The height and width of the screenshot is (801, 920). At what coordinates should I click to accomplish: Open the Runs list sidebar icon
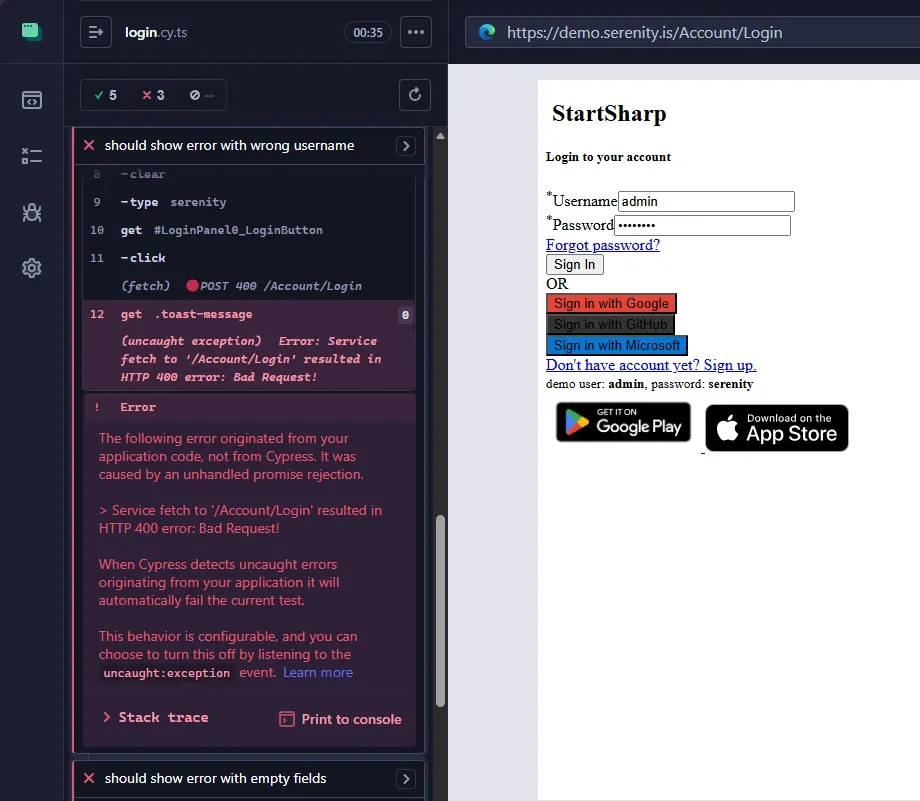(x=32, y=156)
